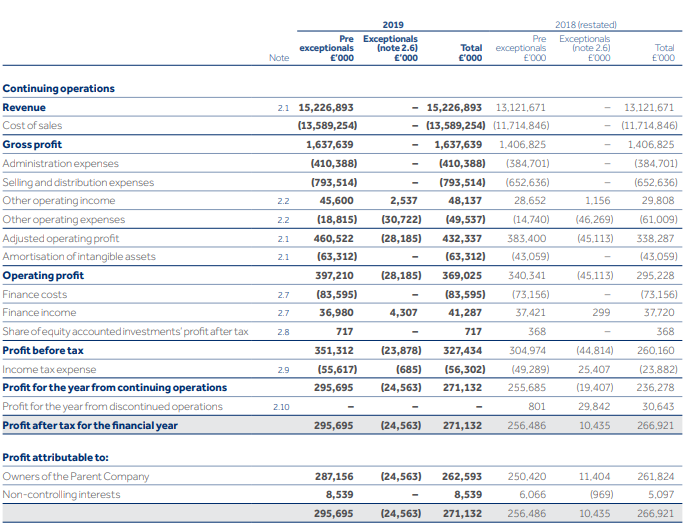This screenshot has height=525, width=691.
Task: Click the 'Finance costs' row label
Action: 35,294
